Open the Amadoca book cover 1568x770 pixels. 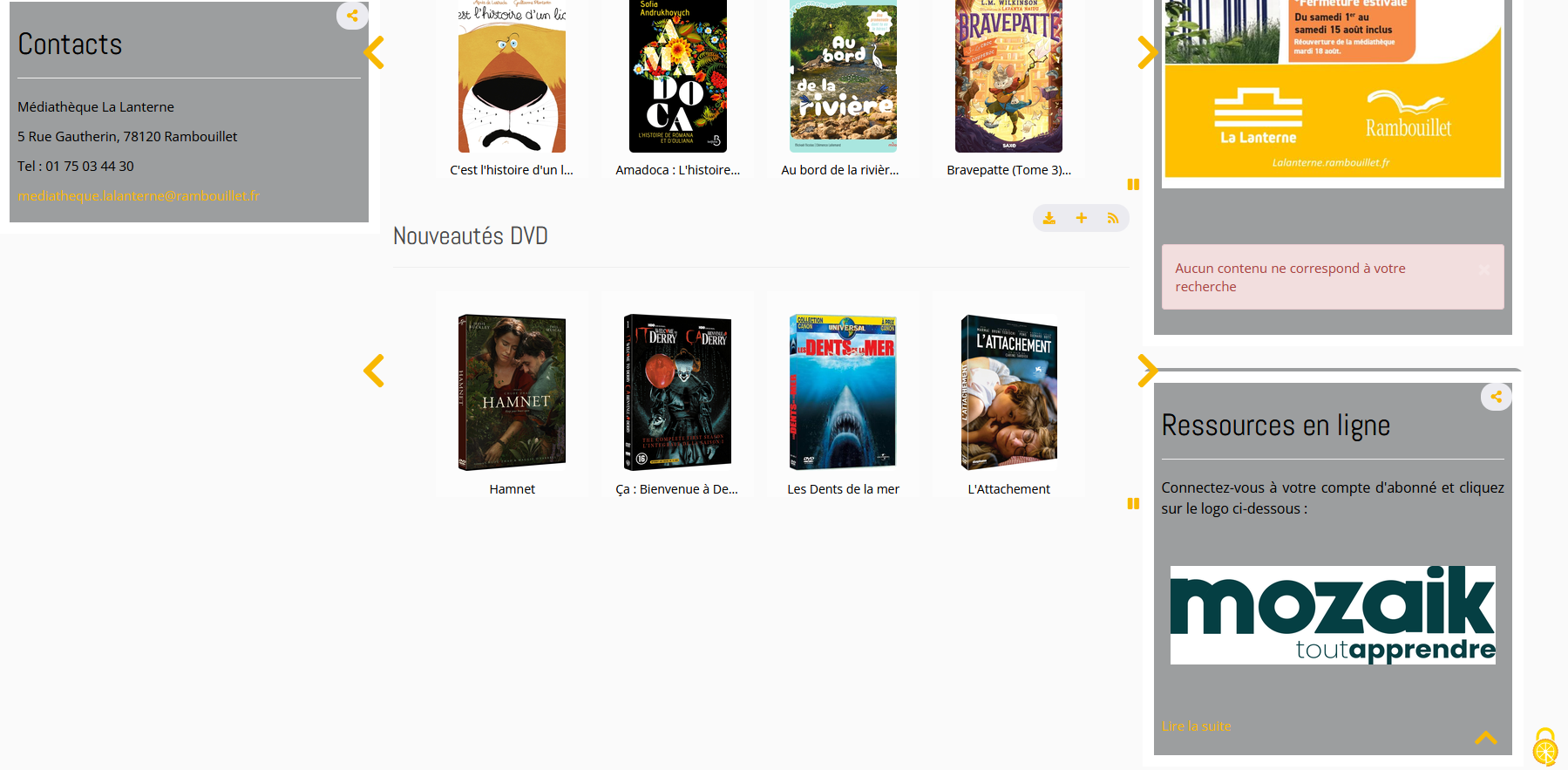click(x=677, y=76)
